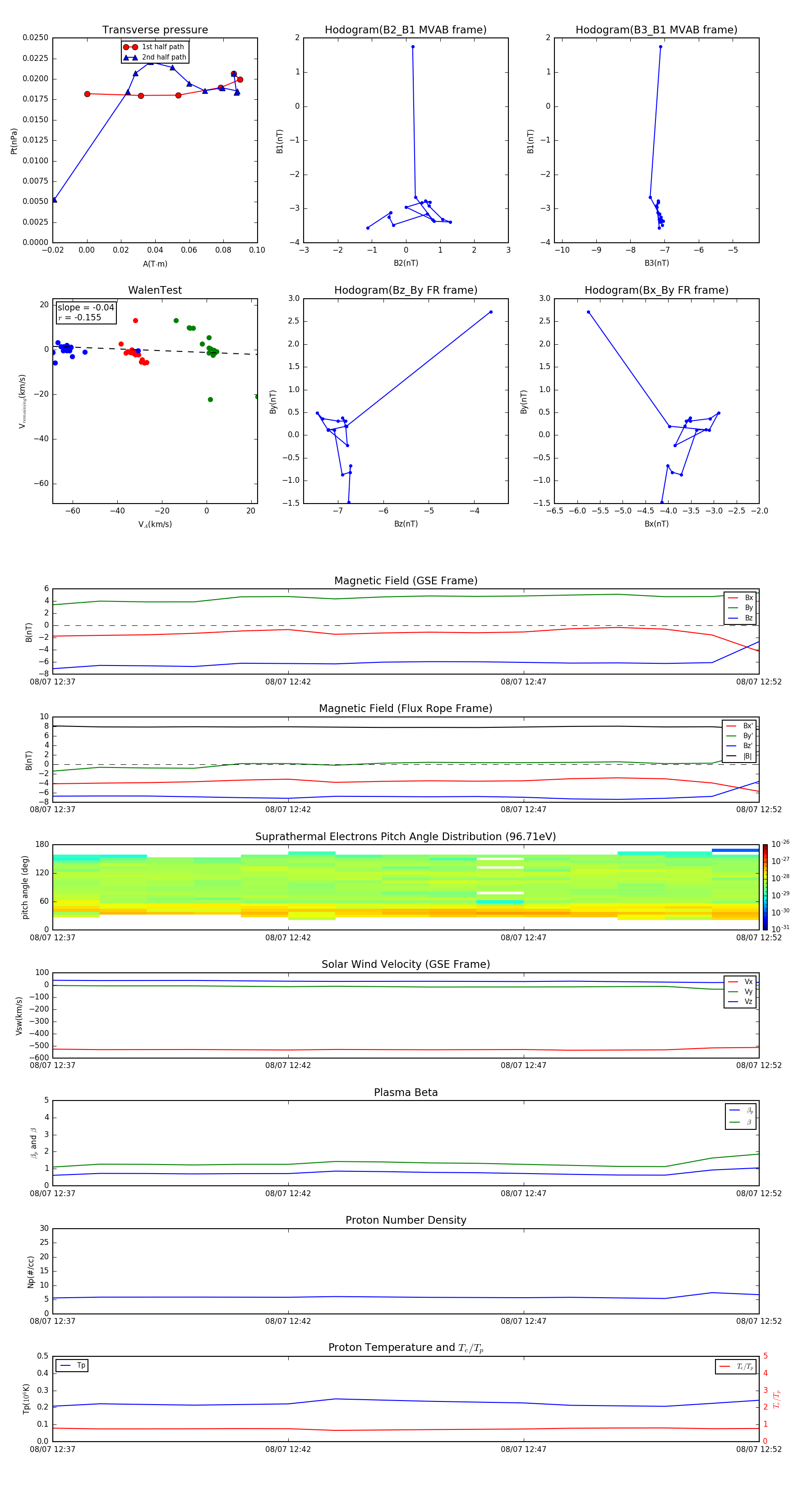Click the 'Magnetic Field (GSE Frame)' title
Viewport: 812px width, 1489px height.
(406, 581)
